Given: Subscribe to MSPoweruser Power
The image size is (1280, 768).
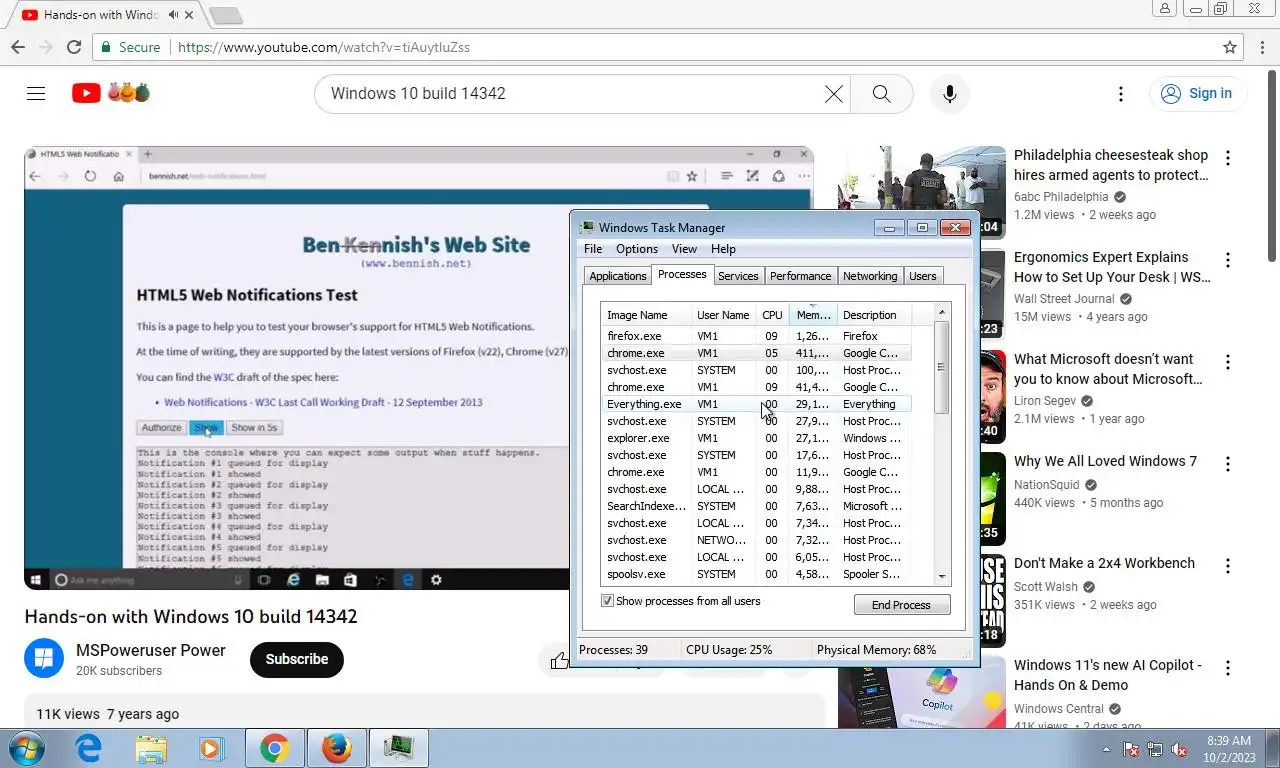Looking at the screenshot, I should tap(297, 659).
